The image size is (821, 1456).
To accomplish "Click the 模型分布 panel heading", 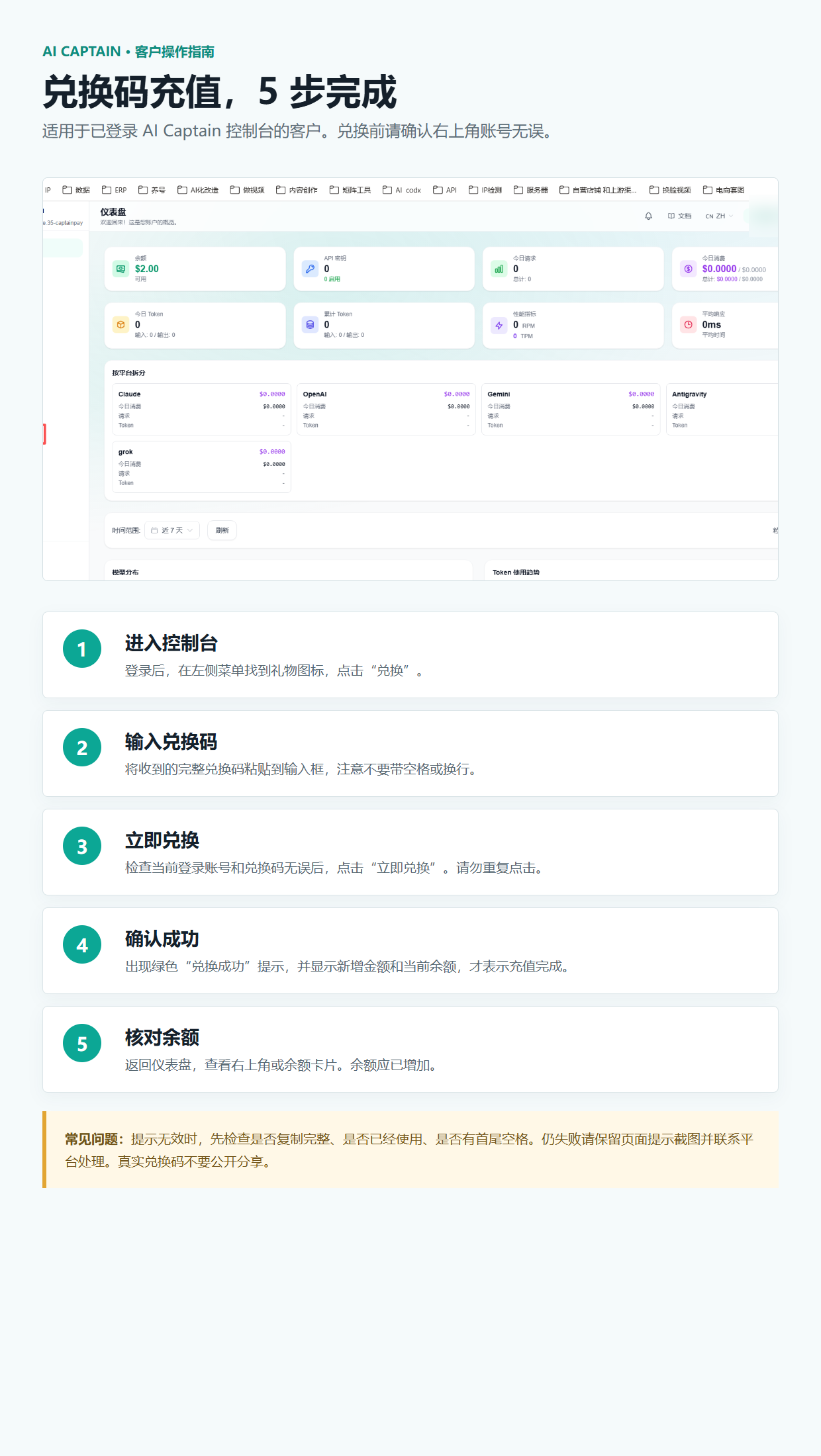I will click(125, 572).
